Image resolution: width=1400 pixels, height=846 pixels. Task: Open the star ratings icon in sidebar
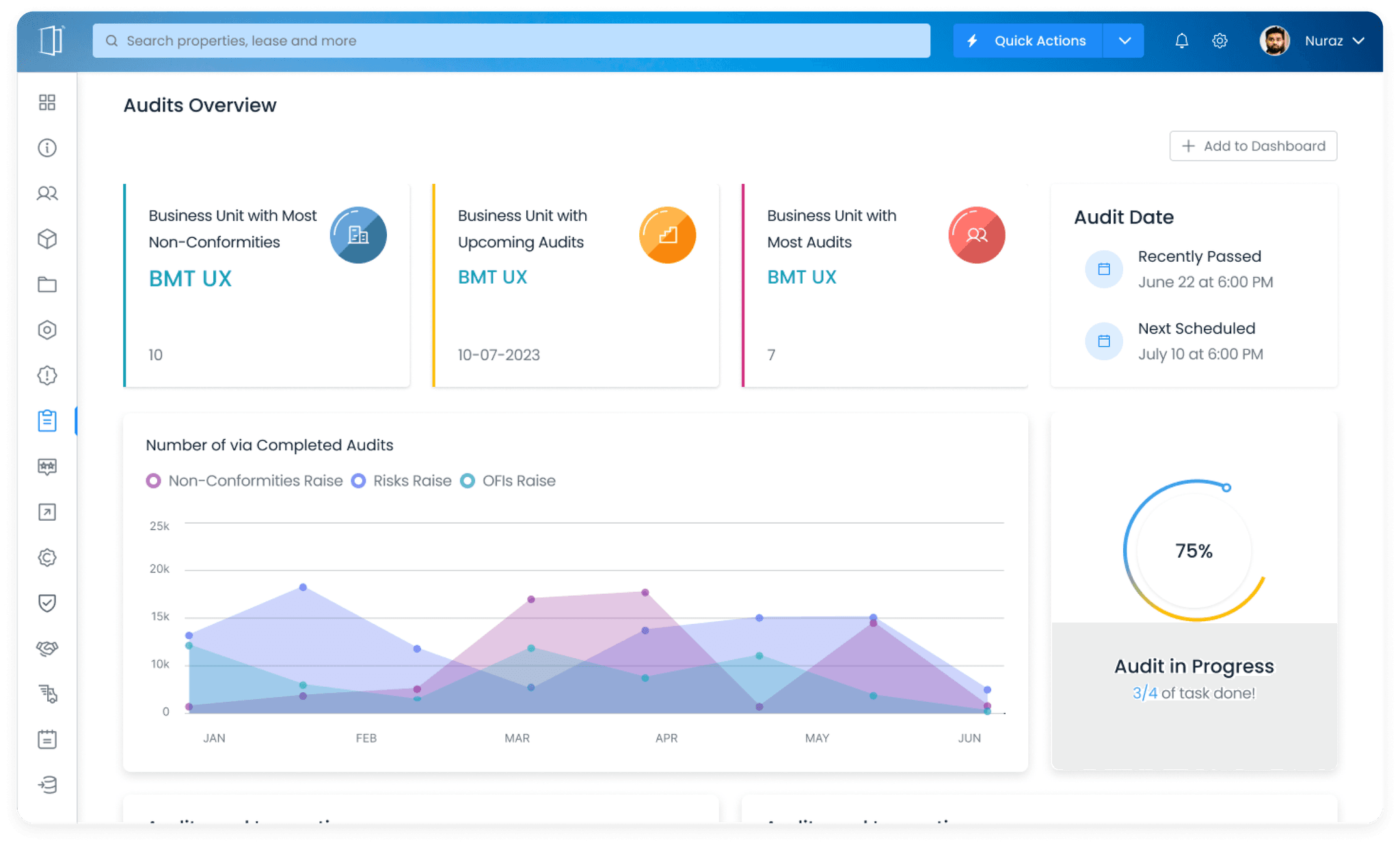(47, 467)
